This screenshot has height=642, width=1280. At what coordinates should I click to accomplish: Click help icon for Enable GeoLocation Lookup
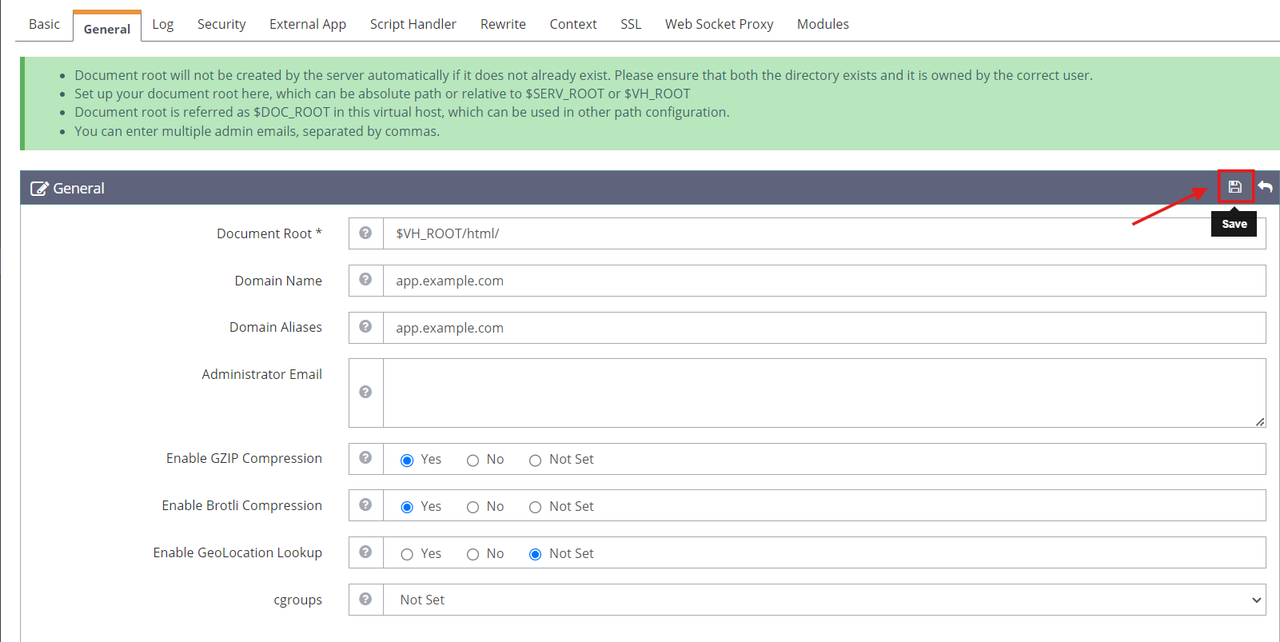[x=366, y=552]
